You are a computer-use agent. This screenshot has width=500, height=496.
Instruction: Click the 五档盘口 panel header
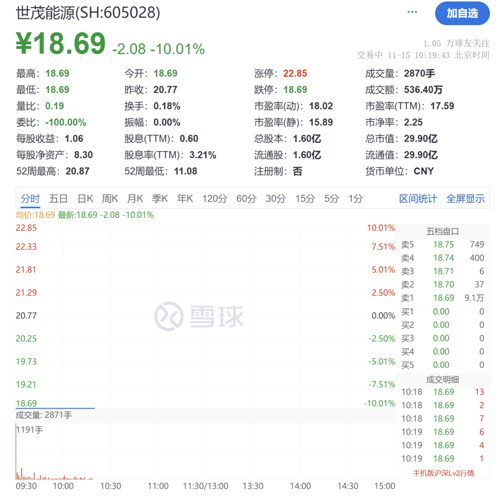pos(443,231)
